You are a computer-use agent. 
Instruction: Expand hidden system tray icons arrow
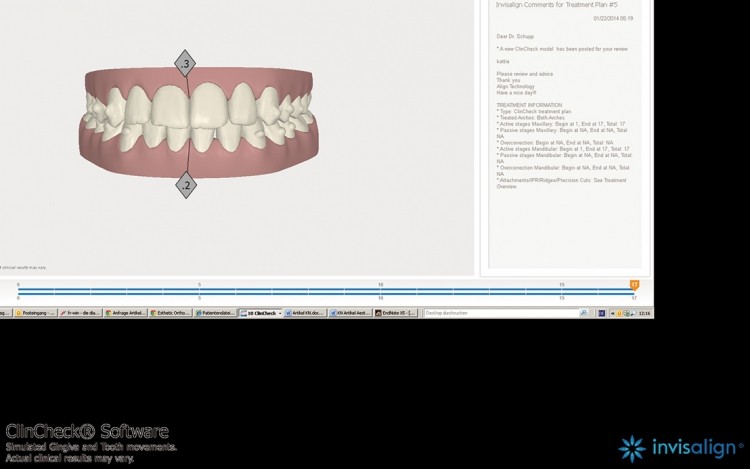tap(612, 314)
